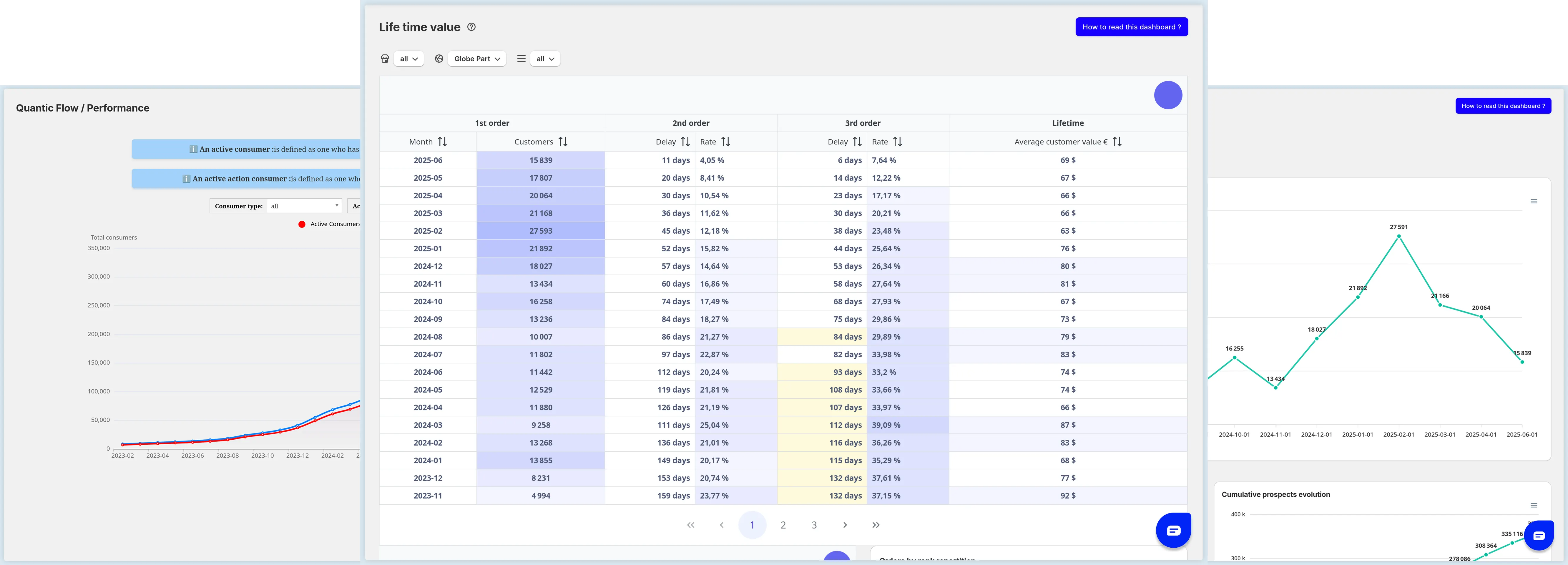Sort by 3rd order Rate arrows
This screenshot has width=1568, height=565.
click(x=897, y=142)
